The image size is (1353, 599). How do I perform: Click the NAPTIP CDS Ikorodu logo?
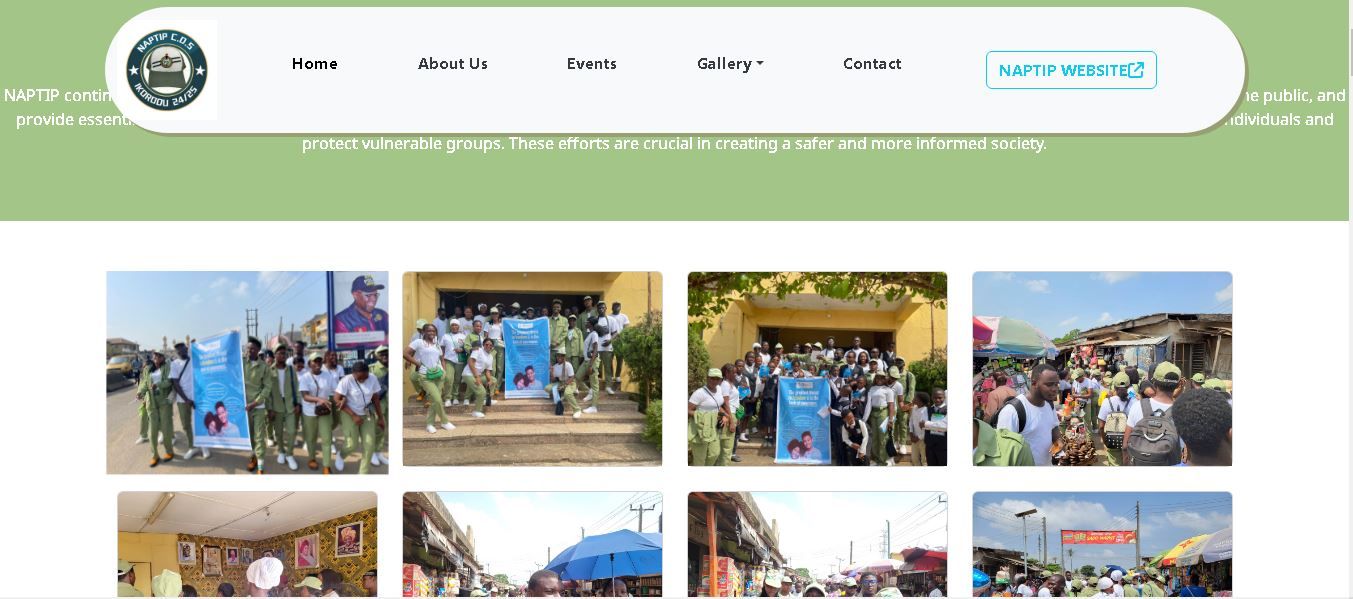pyautogui.click(x=167, y=70)
